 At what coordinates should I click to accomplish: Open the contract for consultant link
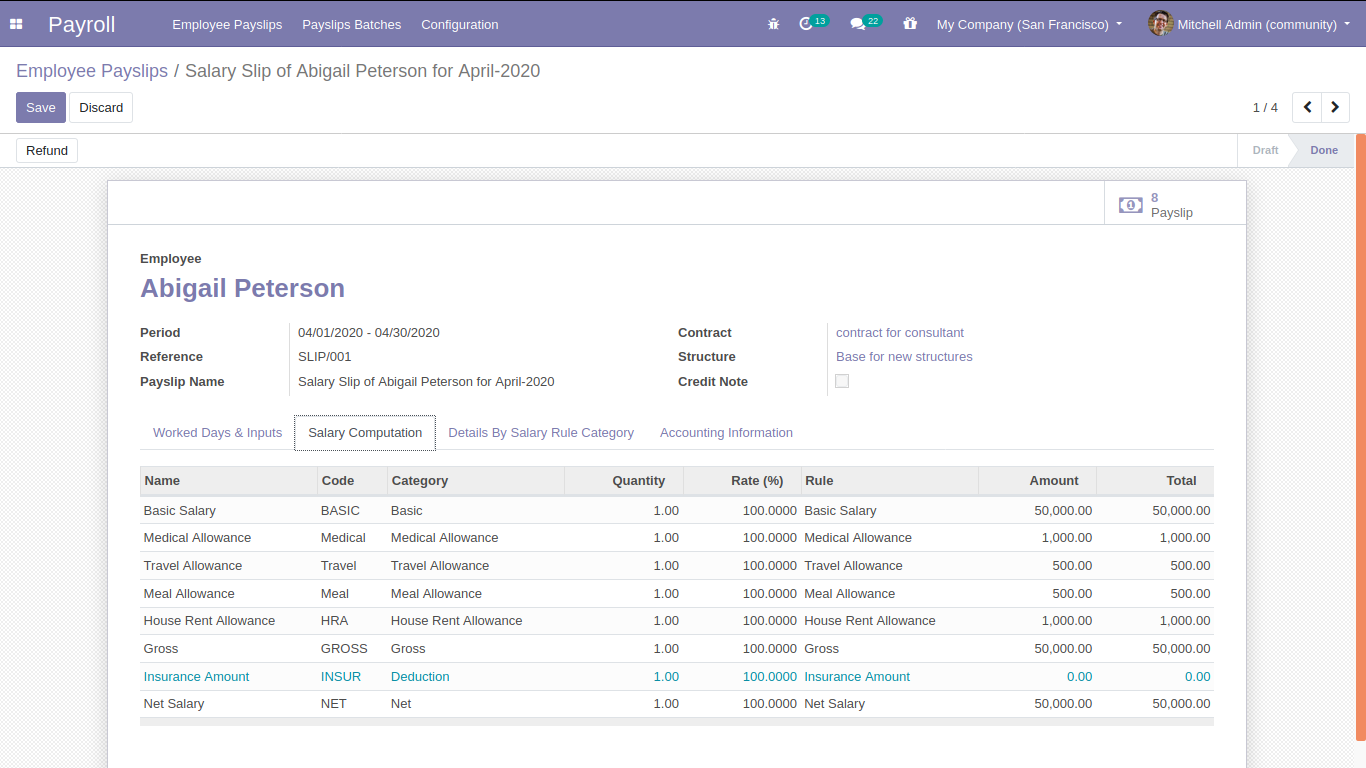pyautogui.click(x=900, y=333)
